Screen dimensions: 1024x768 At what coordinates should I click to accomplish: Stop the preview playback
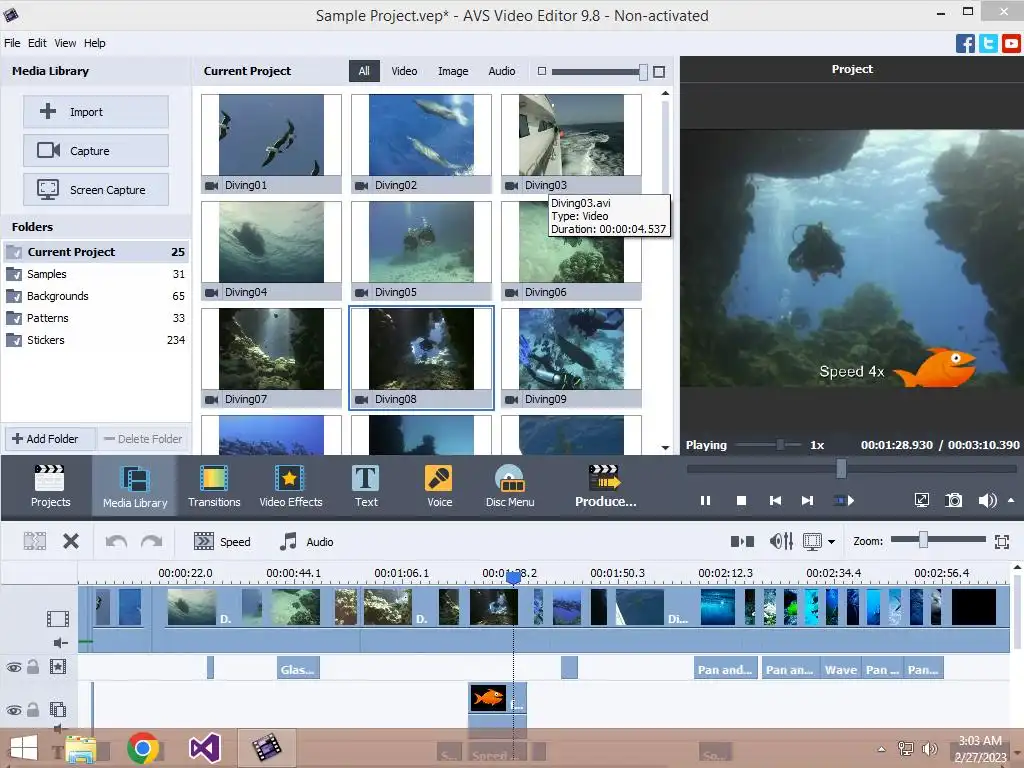741,500
